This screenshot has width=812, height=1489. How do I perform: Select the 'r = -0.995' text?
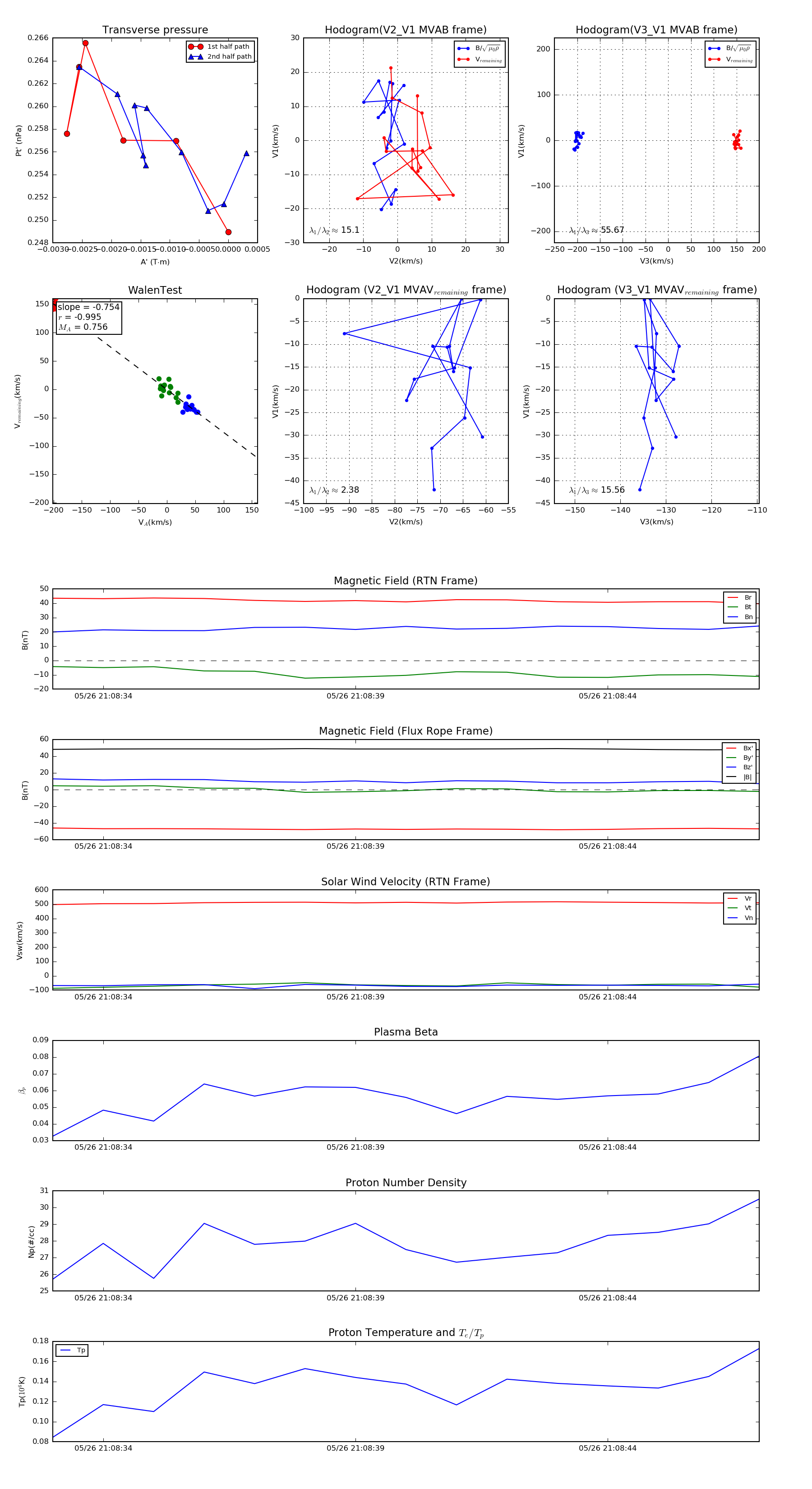pyautogui.click(x=79, y=317)
